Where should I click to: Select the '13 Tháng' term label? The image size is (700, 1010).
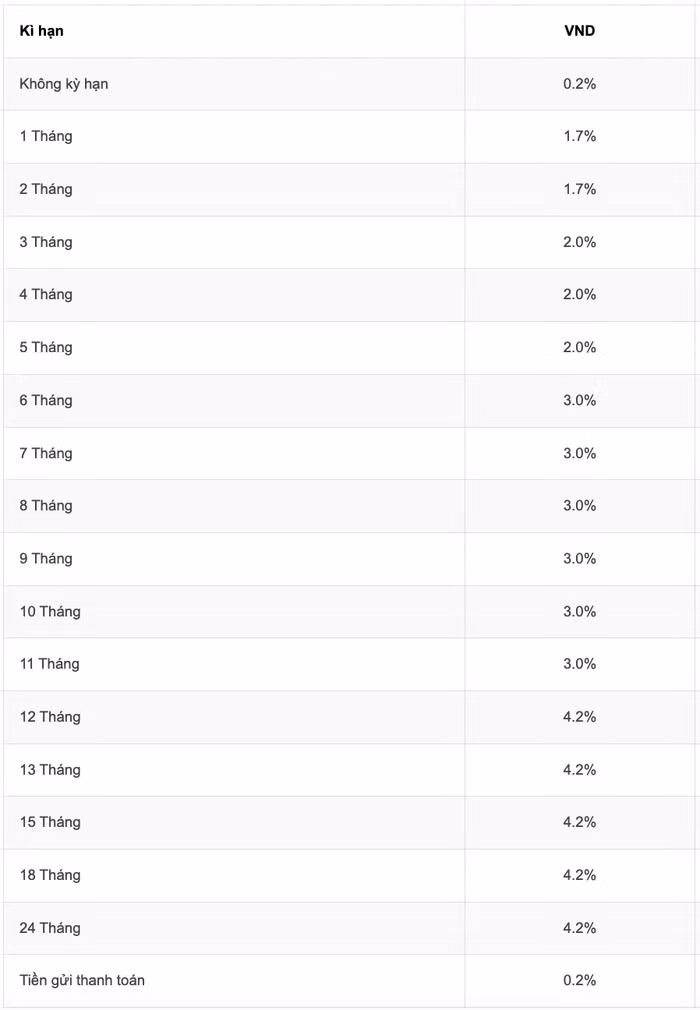(x=50, y=770)
